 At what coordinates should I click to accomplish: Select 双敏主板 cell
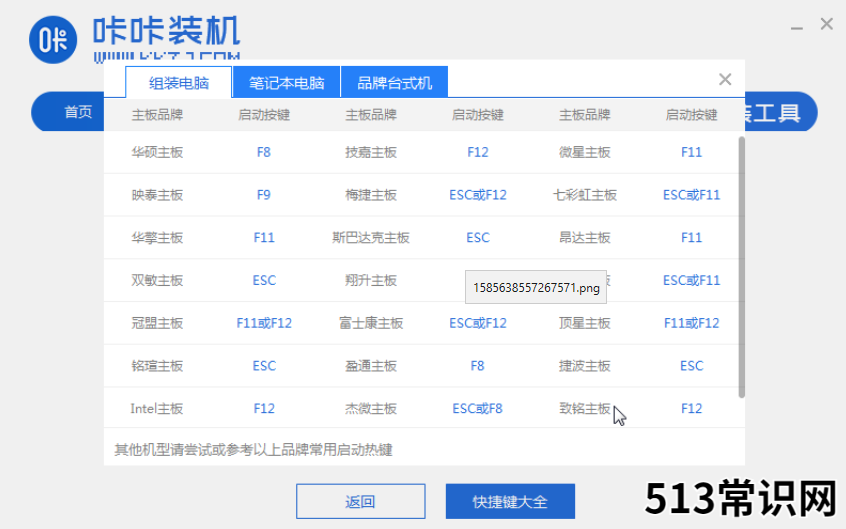point(157,280)
